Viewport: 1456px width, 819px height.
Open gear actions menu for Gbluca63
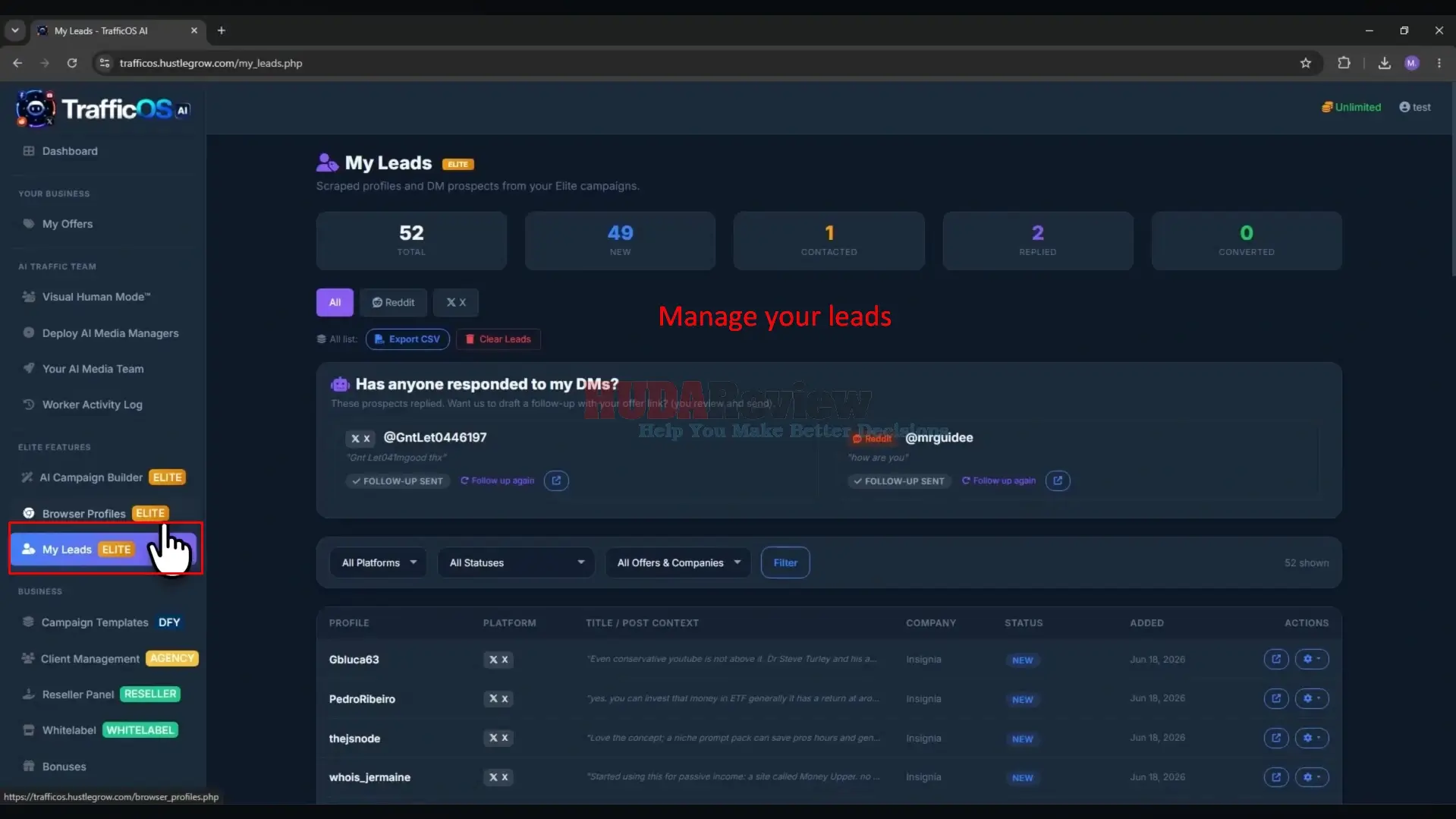[1312, 659]
